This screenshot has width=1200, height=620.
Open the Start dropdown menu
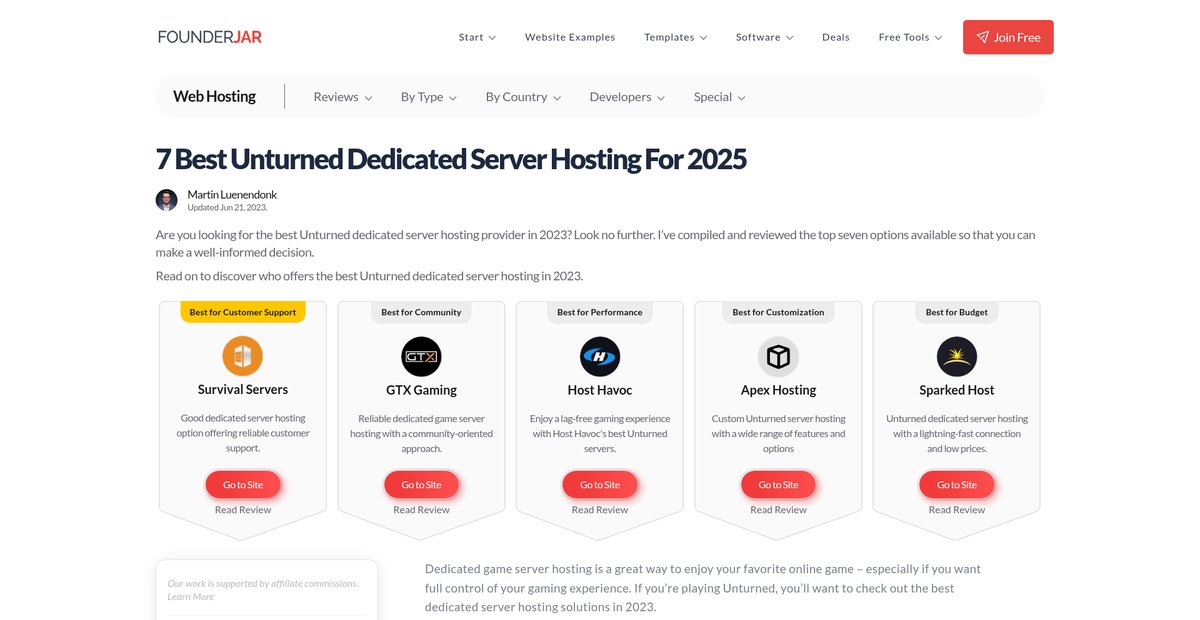tap(477, 37)
